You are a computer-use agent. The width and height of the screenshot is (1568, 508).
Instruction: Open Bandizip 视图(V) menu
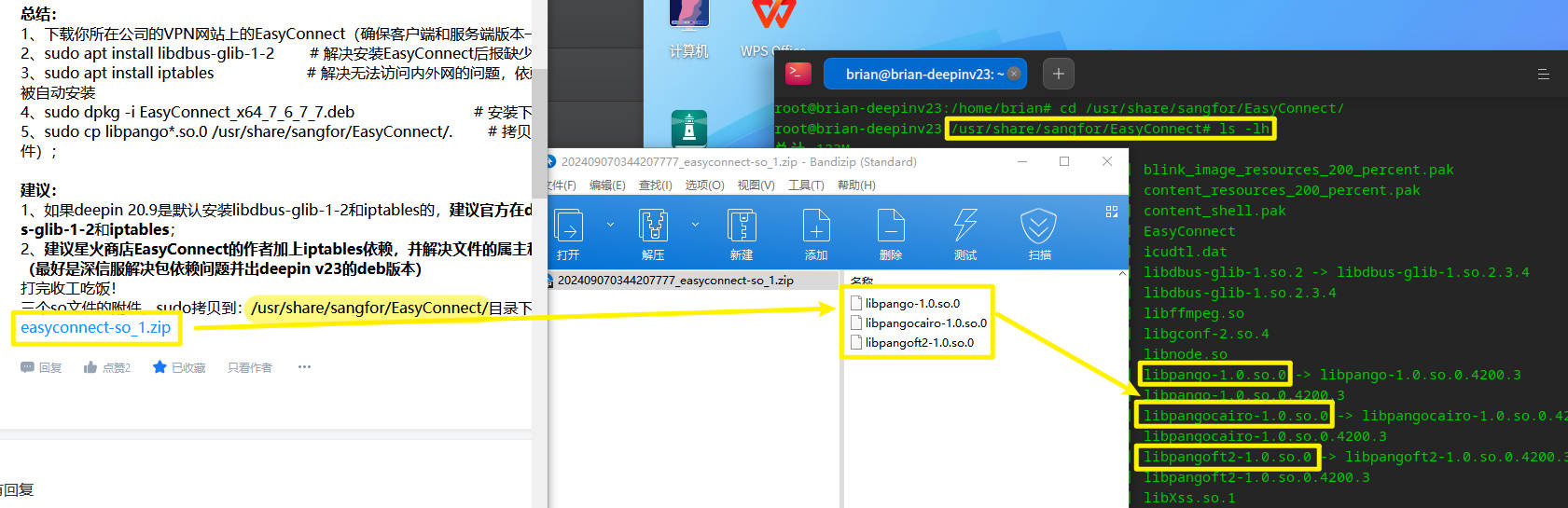756,185
